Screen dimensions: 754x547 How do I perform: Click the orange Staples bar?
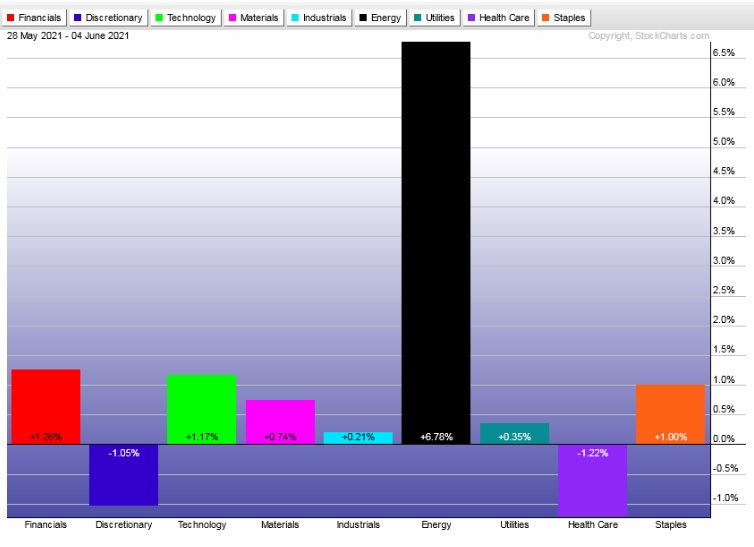670,414
